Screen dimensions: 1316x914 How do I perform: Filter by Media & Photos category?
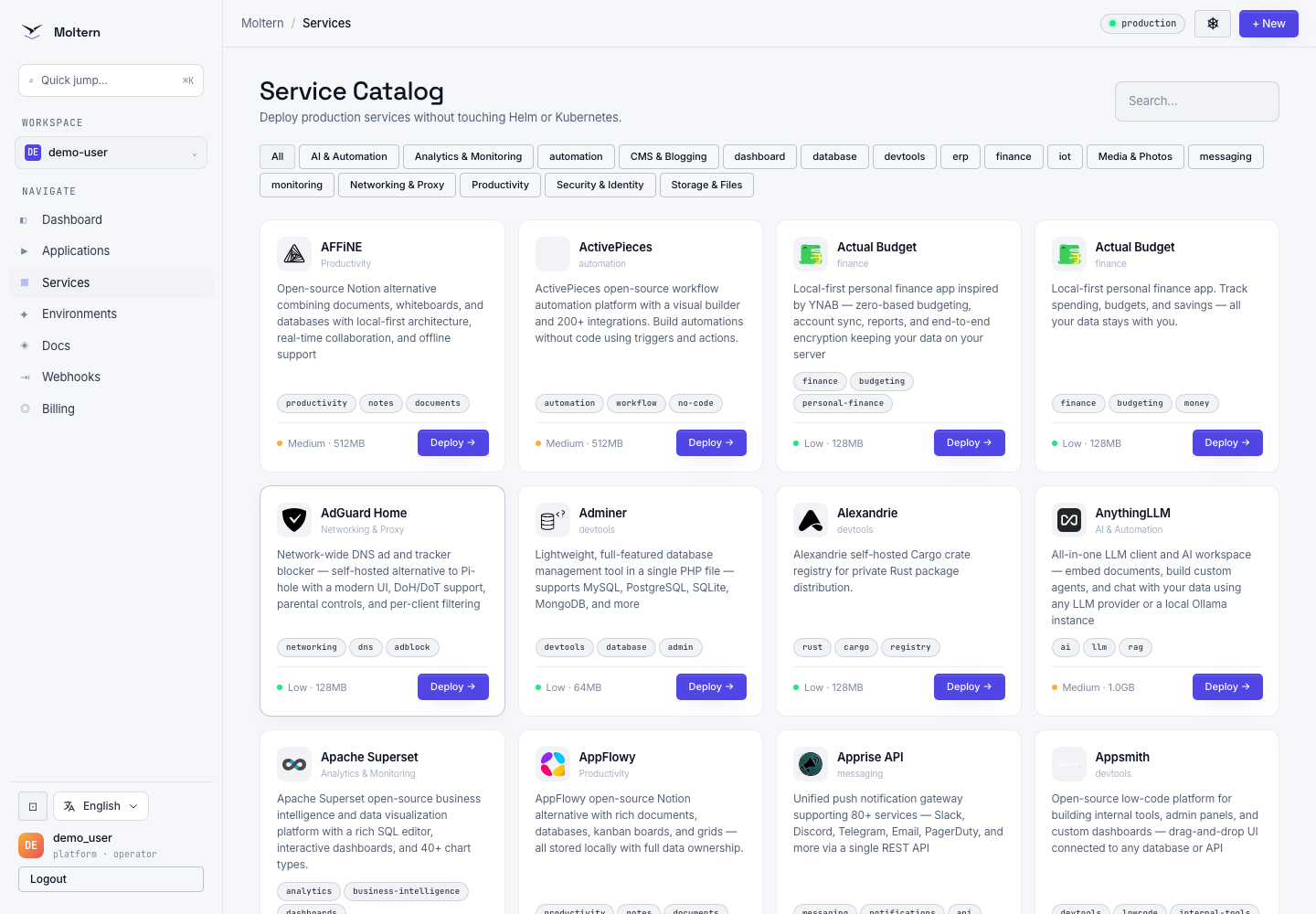[1135, 157]
